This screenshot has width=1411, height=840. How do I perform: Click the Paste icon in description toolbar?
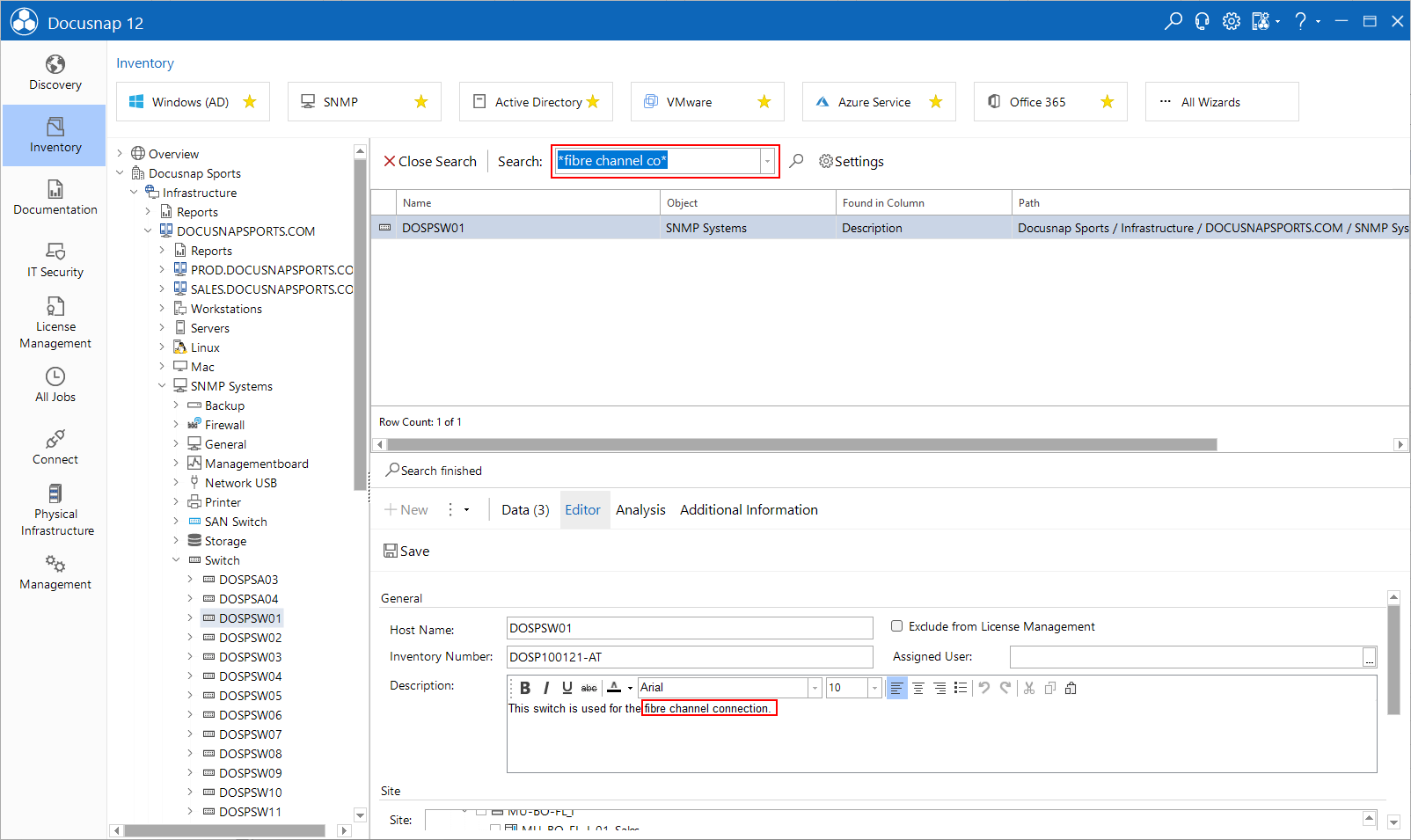pos(1071,688)
